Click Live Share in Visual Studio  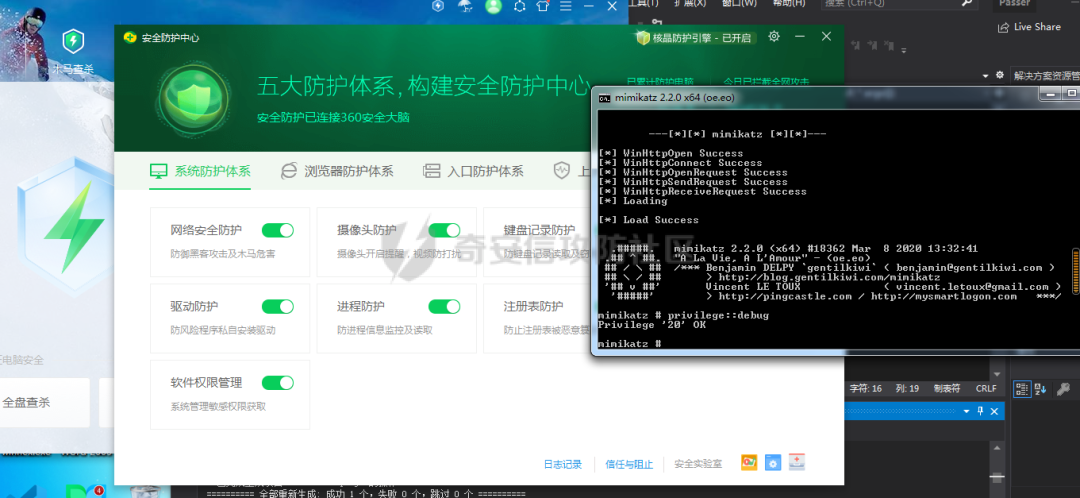pyautogui.click(x=1029, y=27)
